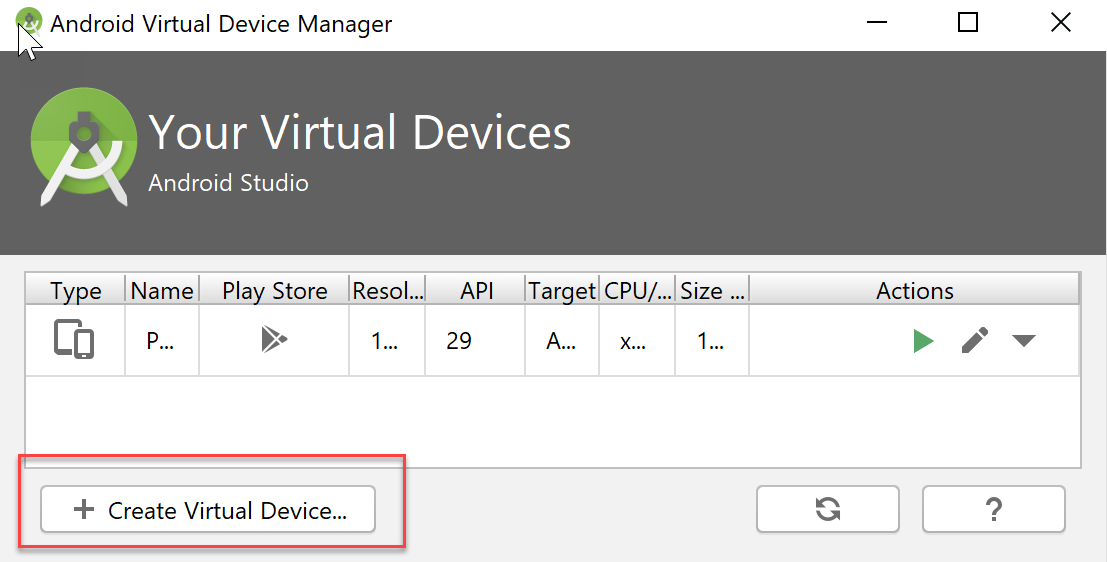Select the phone/tablet device type icon
Screen dimensions: 1107x562
tap(73, 340)
